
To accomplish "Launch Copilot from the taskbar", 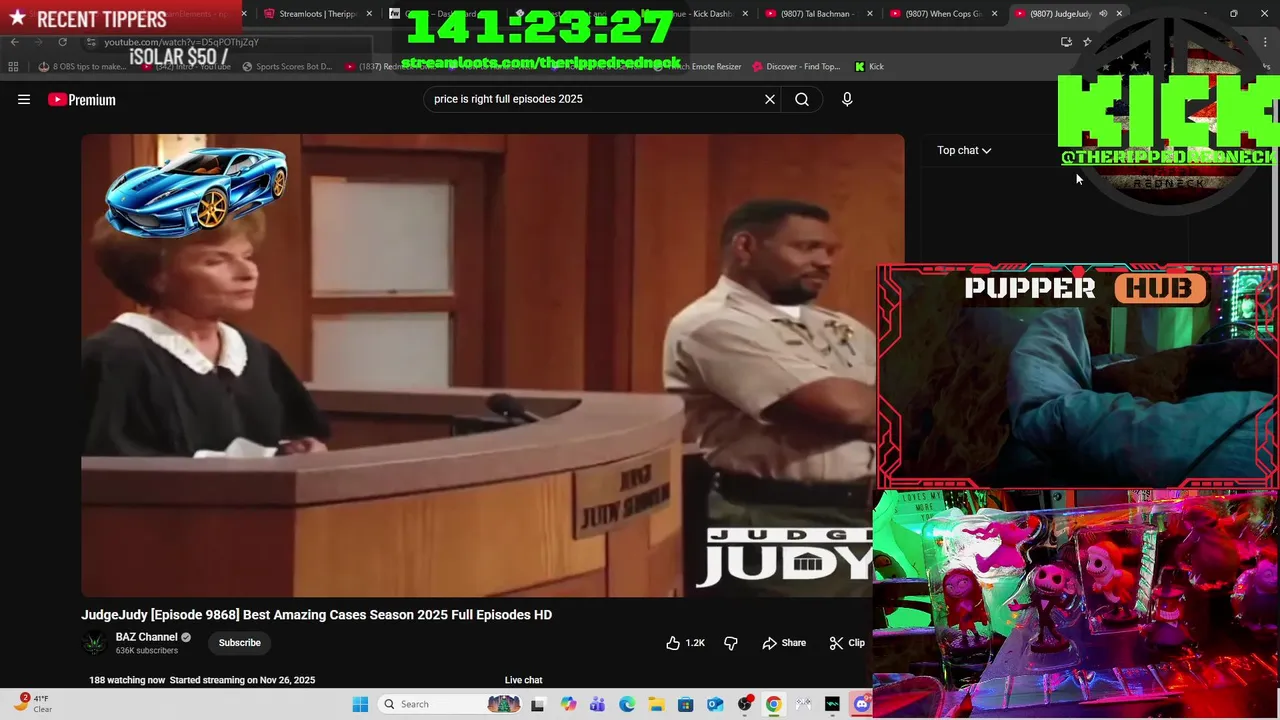I will click(x=568, y=704).
